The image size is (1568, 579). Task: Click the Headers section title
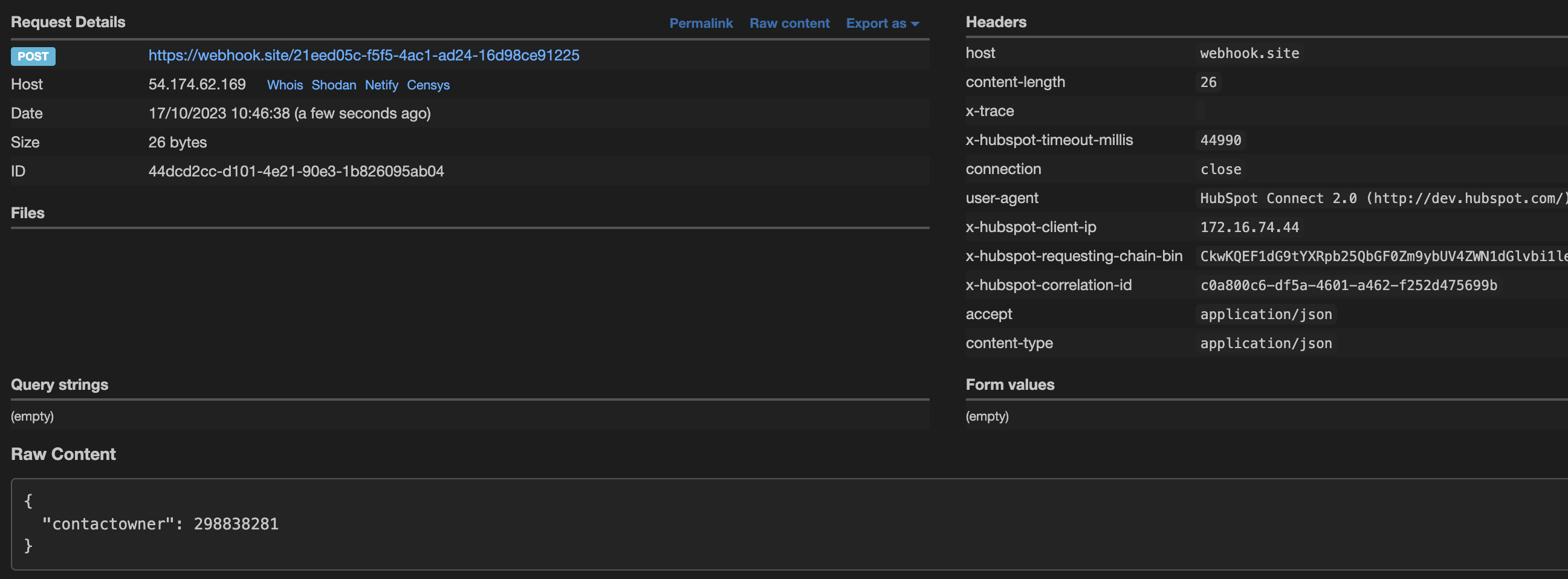(996, 22)
